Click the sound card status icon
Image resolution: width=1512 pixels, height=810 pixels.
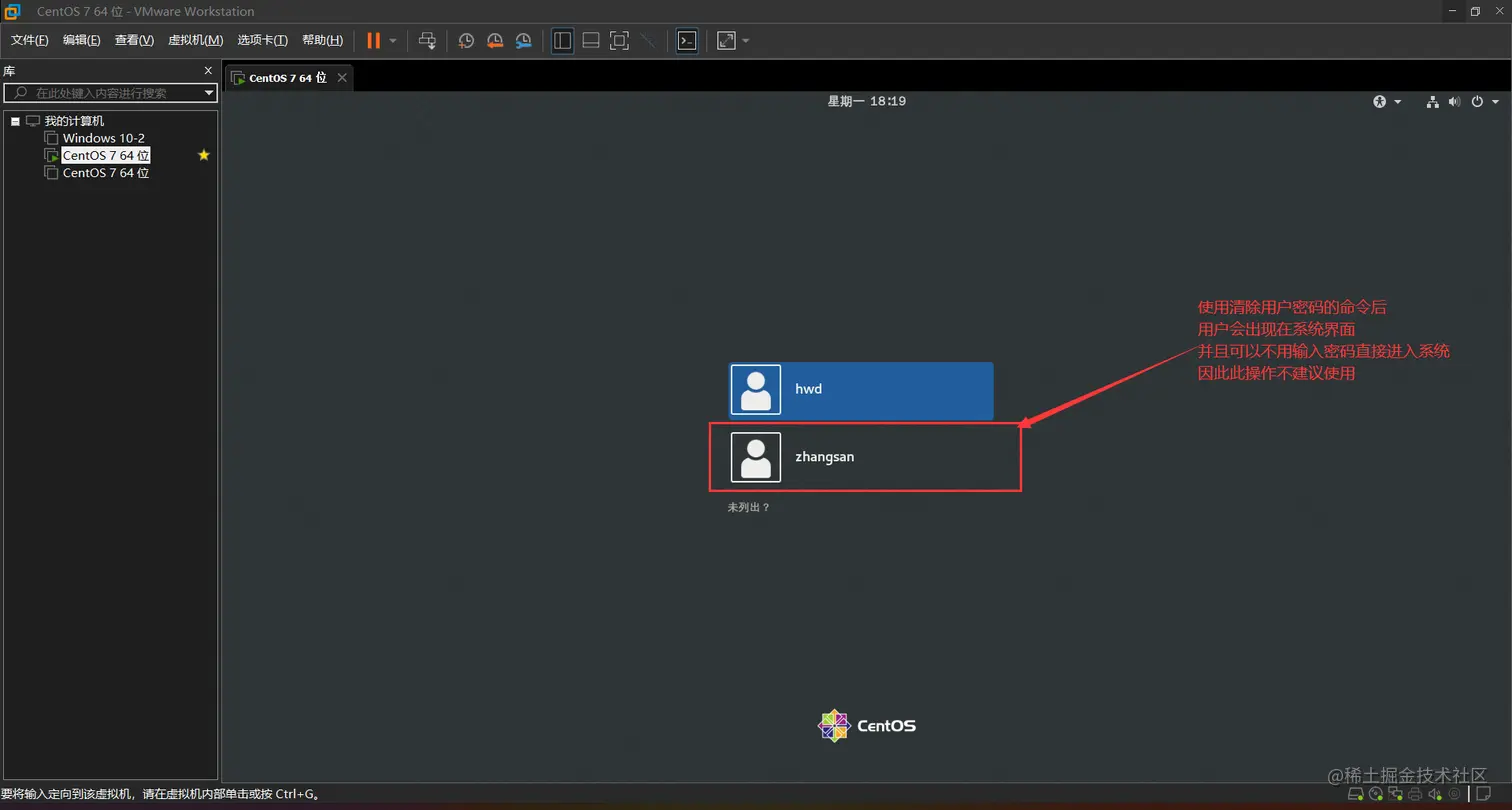(x=1435, y=795)
